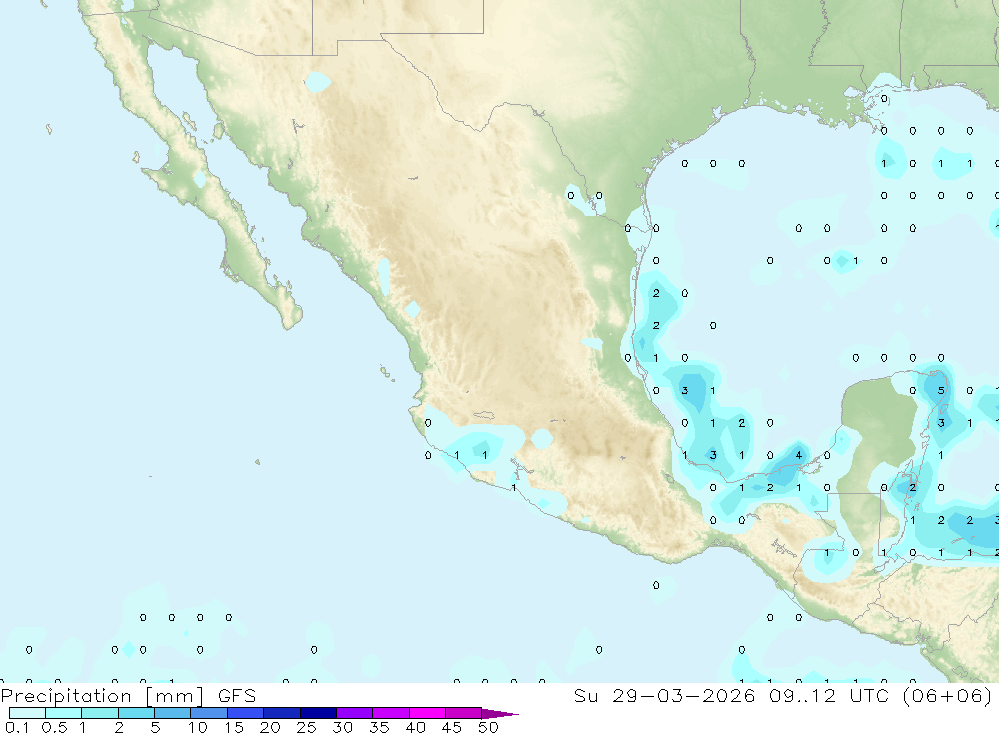Viewport: 1000px width, 733px height.
Task: Click the '25' legend scale label
Action: (307, 727)
